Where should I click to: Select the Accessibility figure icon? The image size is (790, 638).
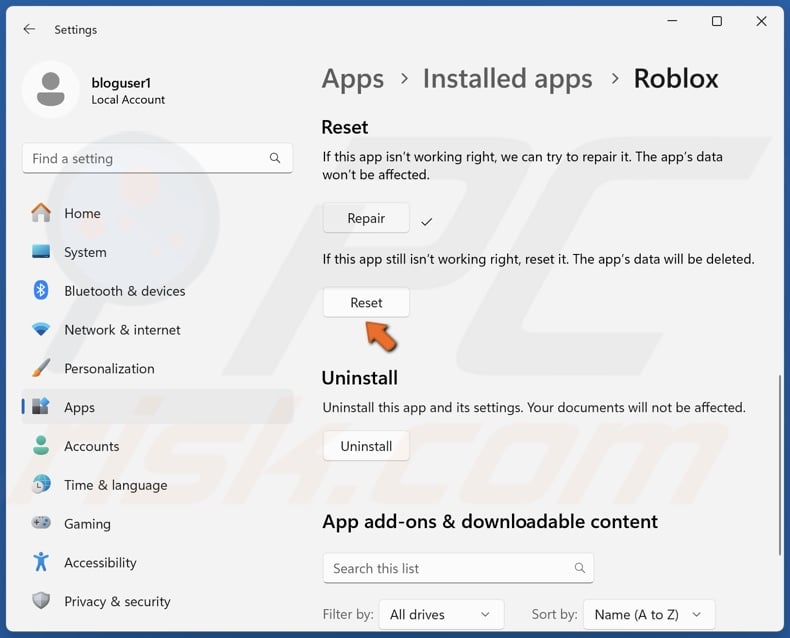pos(41,562)
